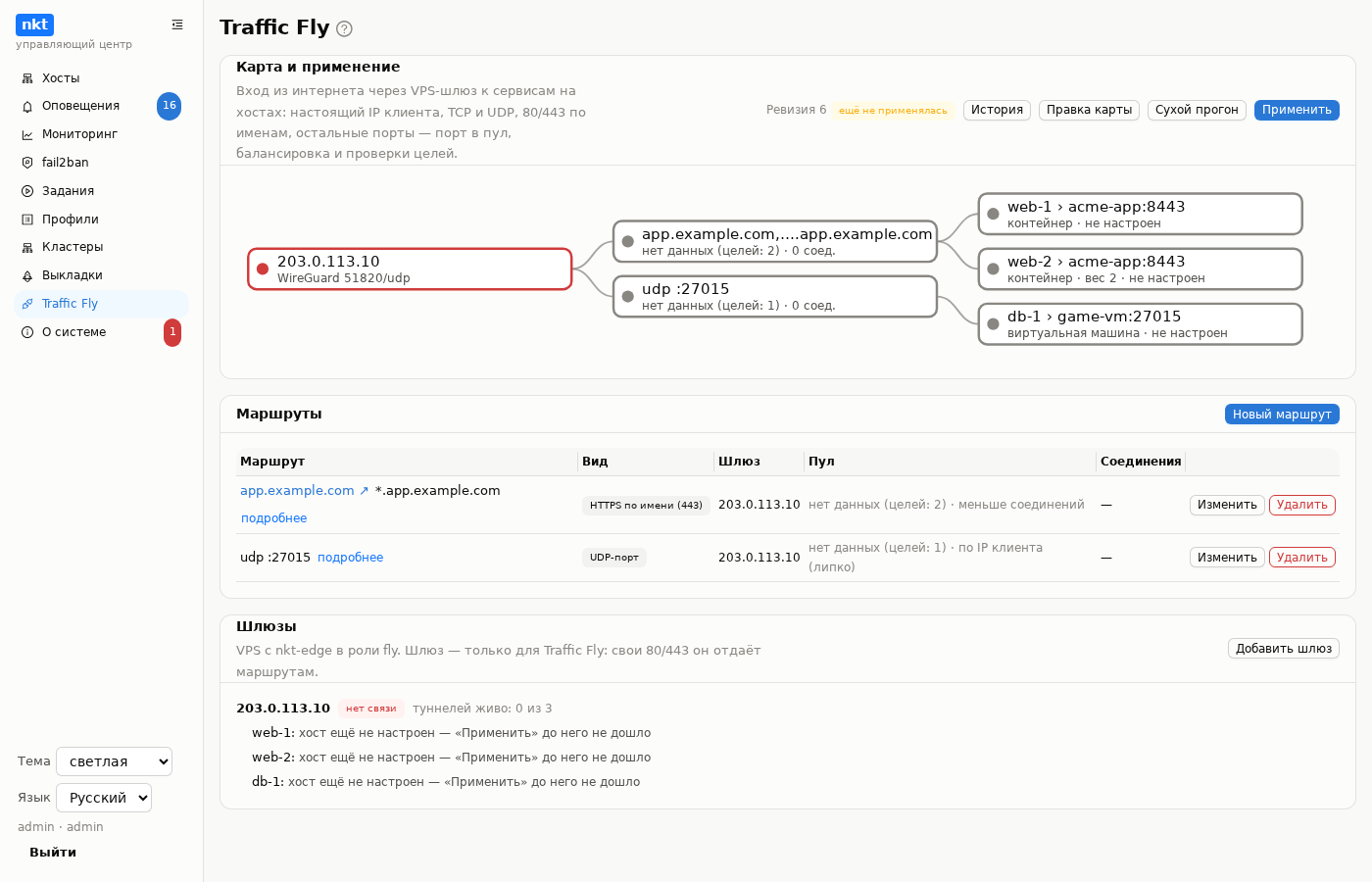Click Удалить for app.example.com route

click(1302, 505)
